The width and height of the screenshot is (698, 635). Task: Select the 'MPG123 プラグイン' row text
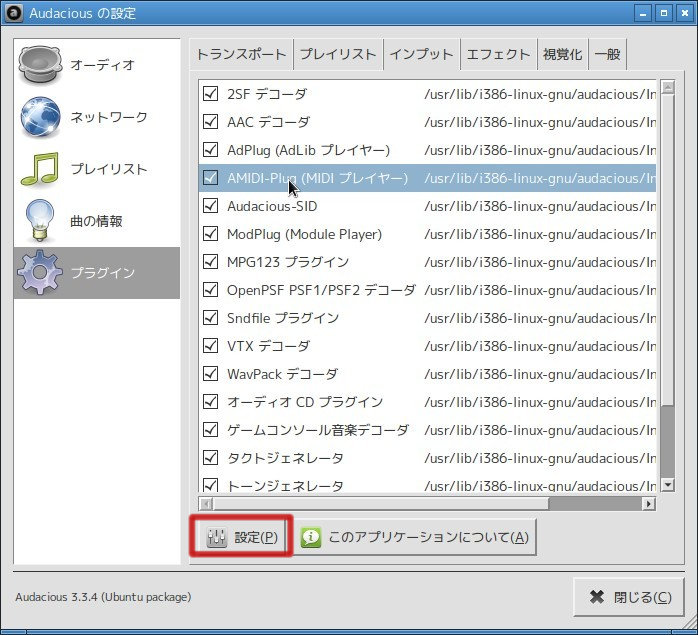coord(288,262)
